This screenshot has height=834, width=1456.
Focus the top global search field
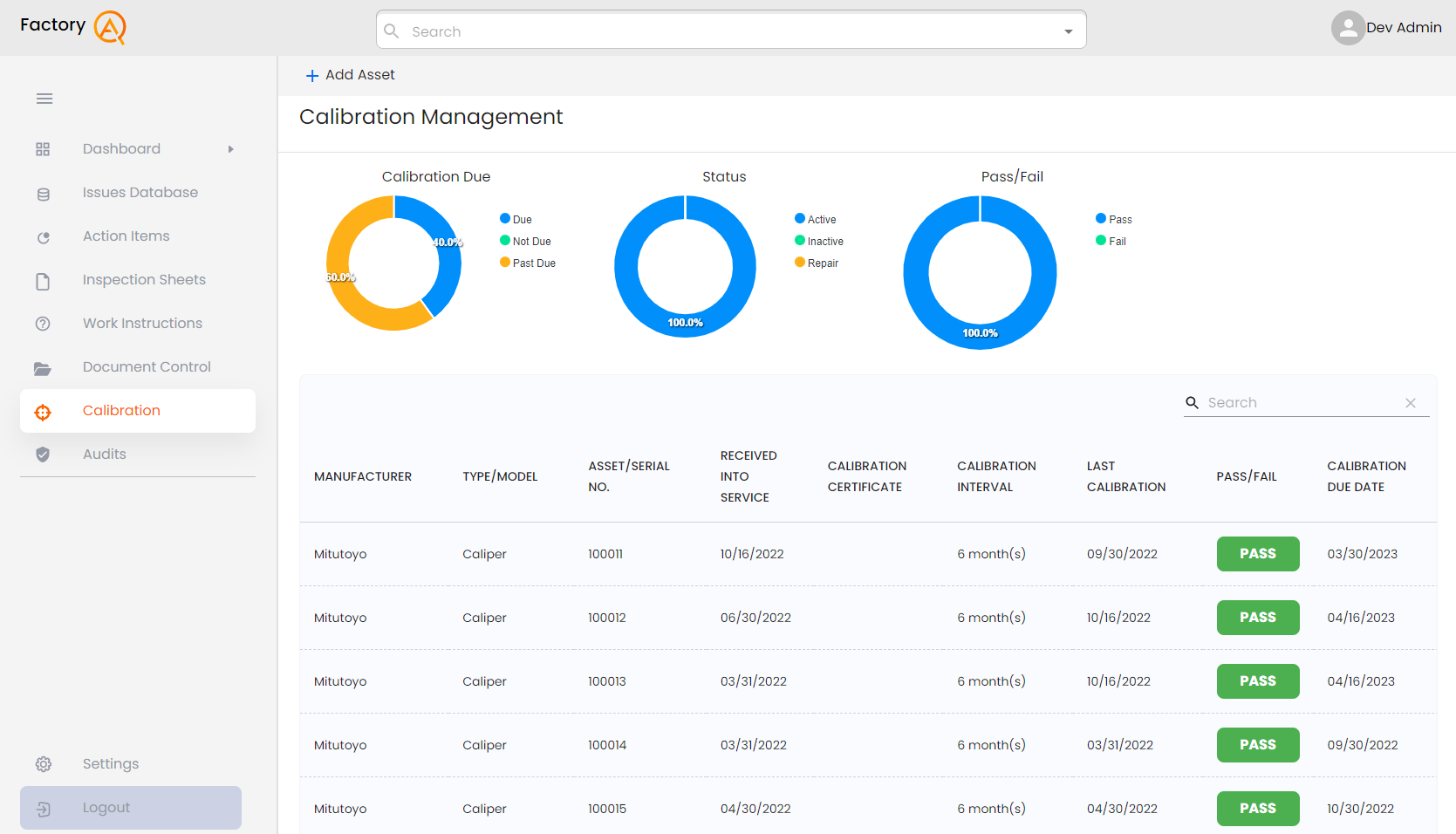click(731, 30)
